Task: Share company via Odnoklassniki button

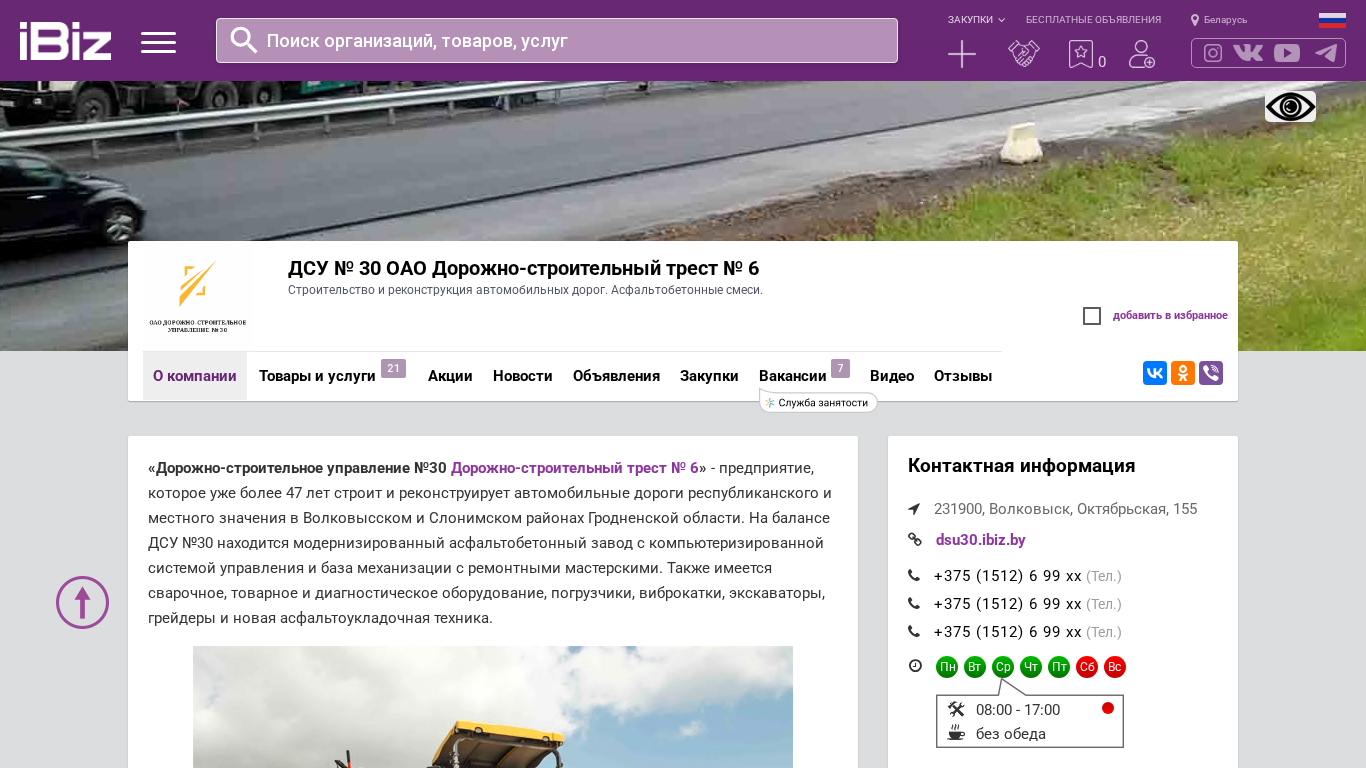Action: pos(1183,373)
